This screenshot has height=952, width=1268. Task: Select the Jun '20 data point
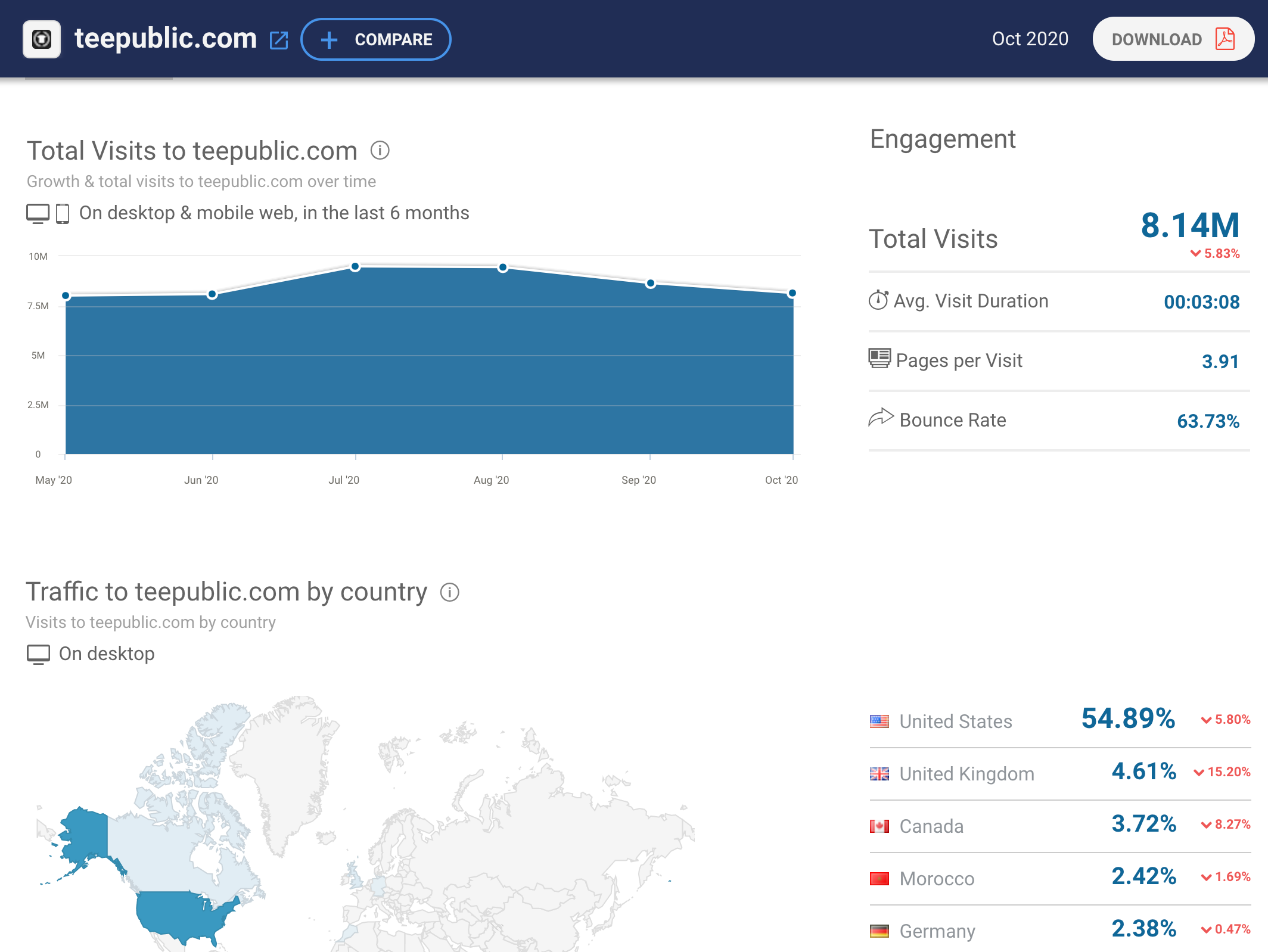point(212,294)
